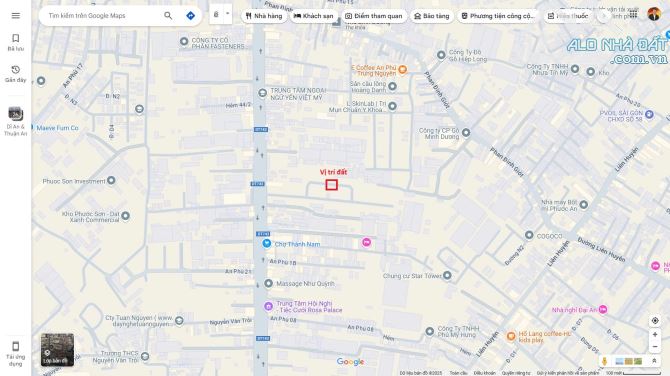
Task: Select Công Ty TNHH Phú Mỹ Hưng pin
Action: pyautogui.click(x=429, y=331)
